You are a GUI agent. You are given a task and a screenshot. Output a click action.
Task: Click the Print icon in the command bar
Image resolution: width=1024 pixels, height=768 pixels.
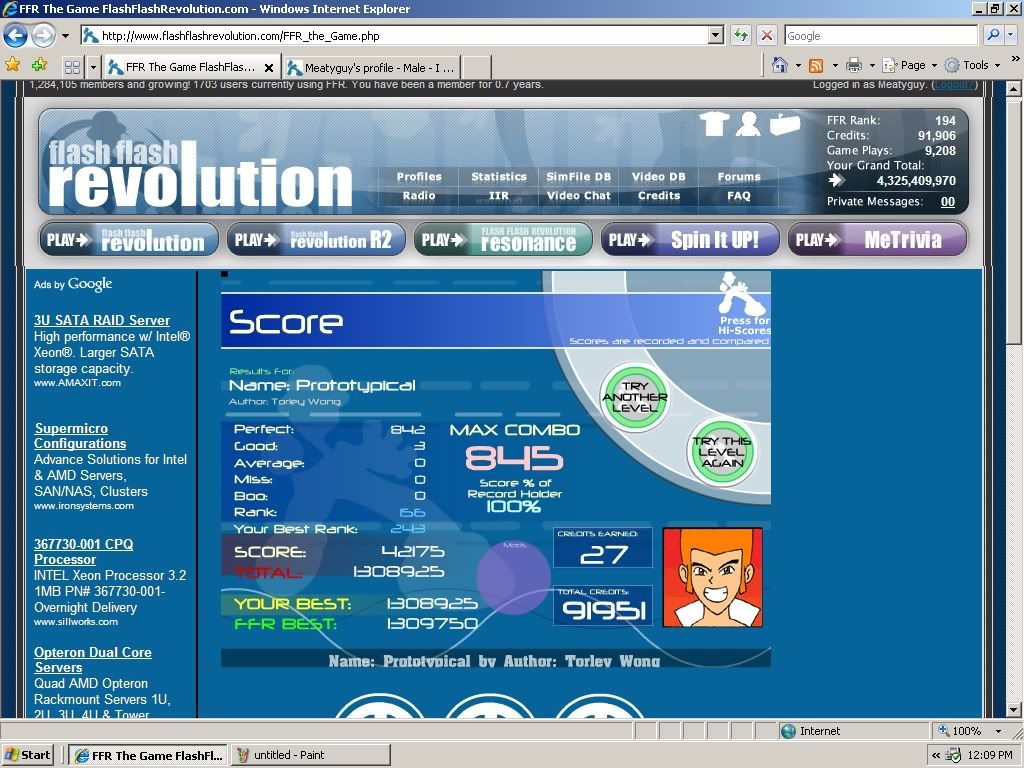(853, 66)
